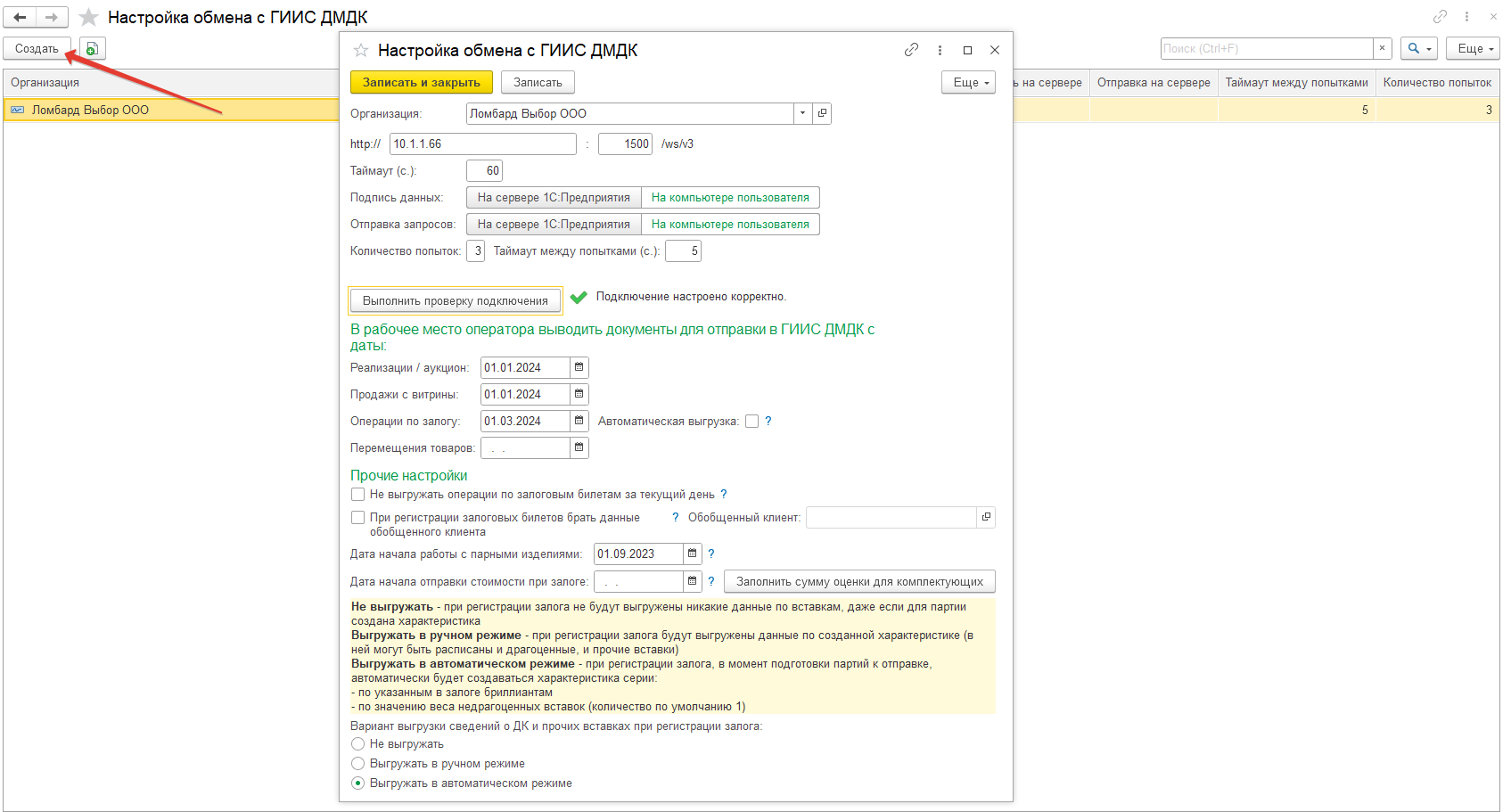Click the copy-record icon next to Создать
Screen dimensions: 1511x812
pos(92,49)
